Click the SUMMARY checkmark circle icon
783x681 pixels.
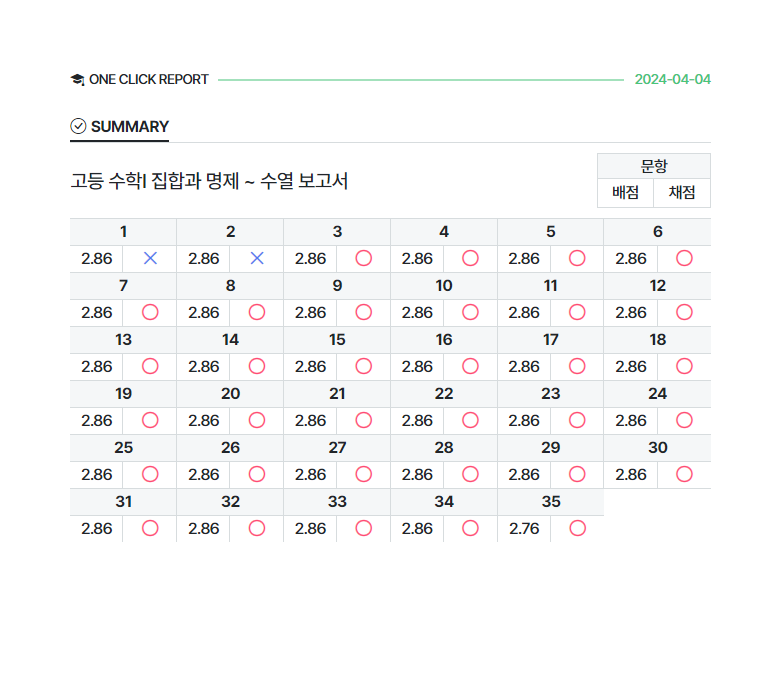(78, 126)
